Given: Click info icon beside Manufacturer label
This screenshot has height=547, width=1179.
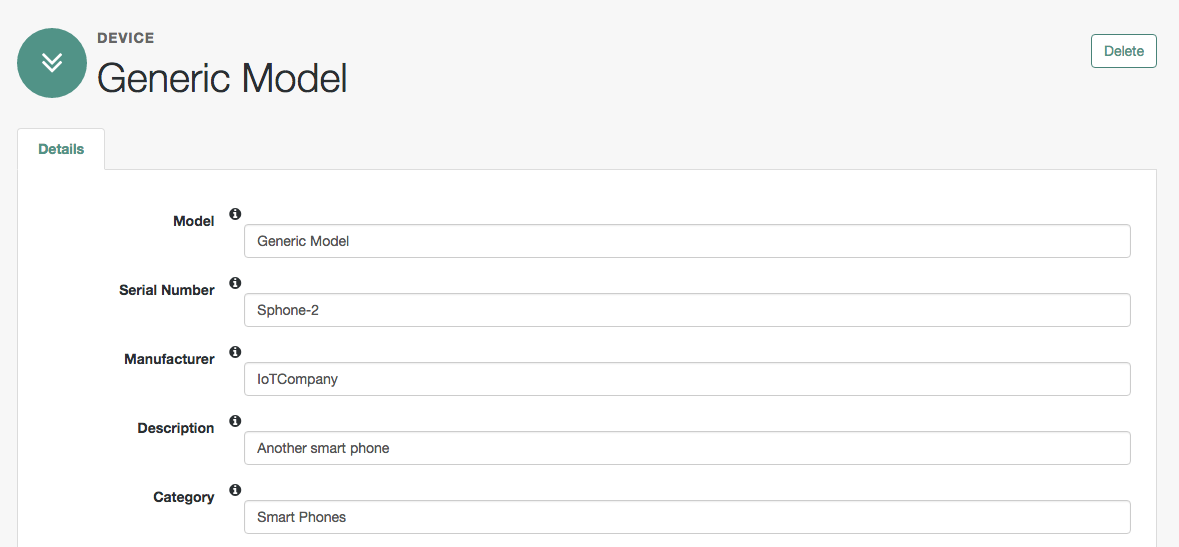Looking at the screenshot, I should click(235, 351).
